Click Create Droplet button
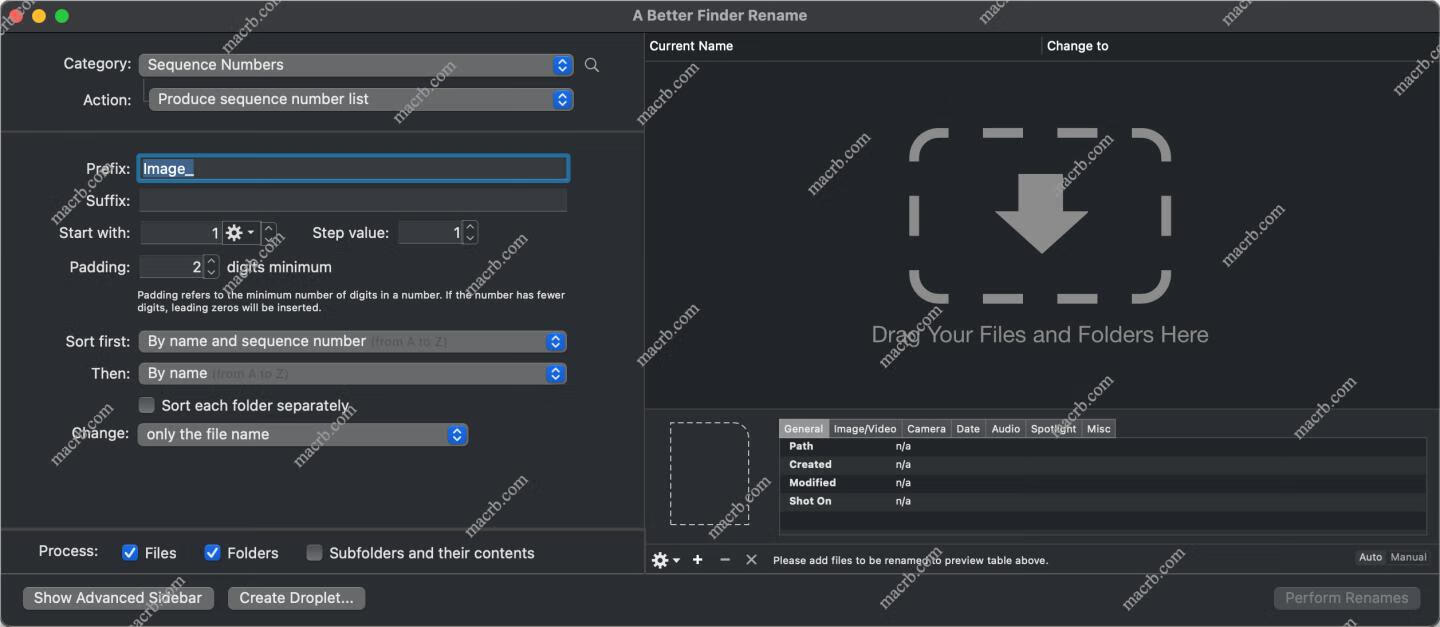This screenshot has width=1440, height=627. pos(296,598)
